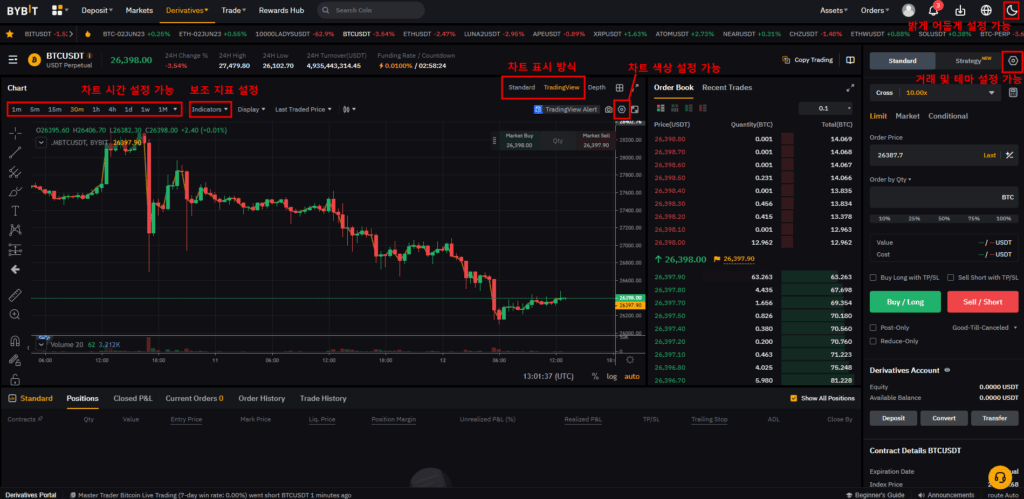Image resolution: width=1024 pixels, height=499 pixels.
Task: Toggle auto scale on chart
Action: [x=632, y=376]
